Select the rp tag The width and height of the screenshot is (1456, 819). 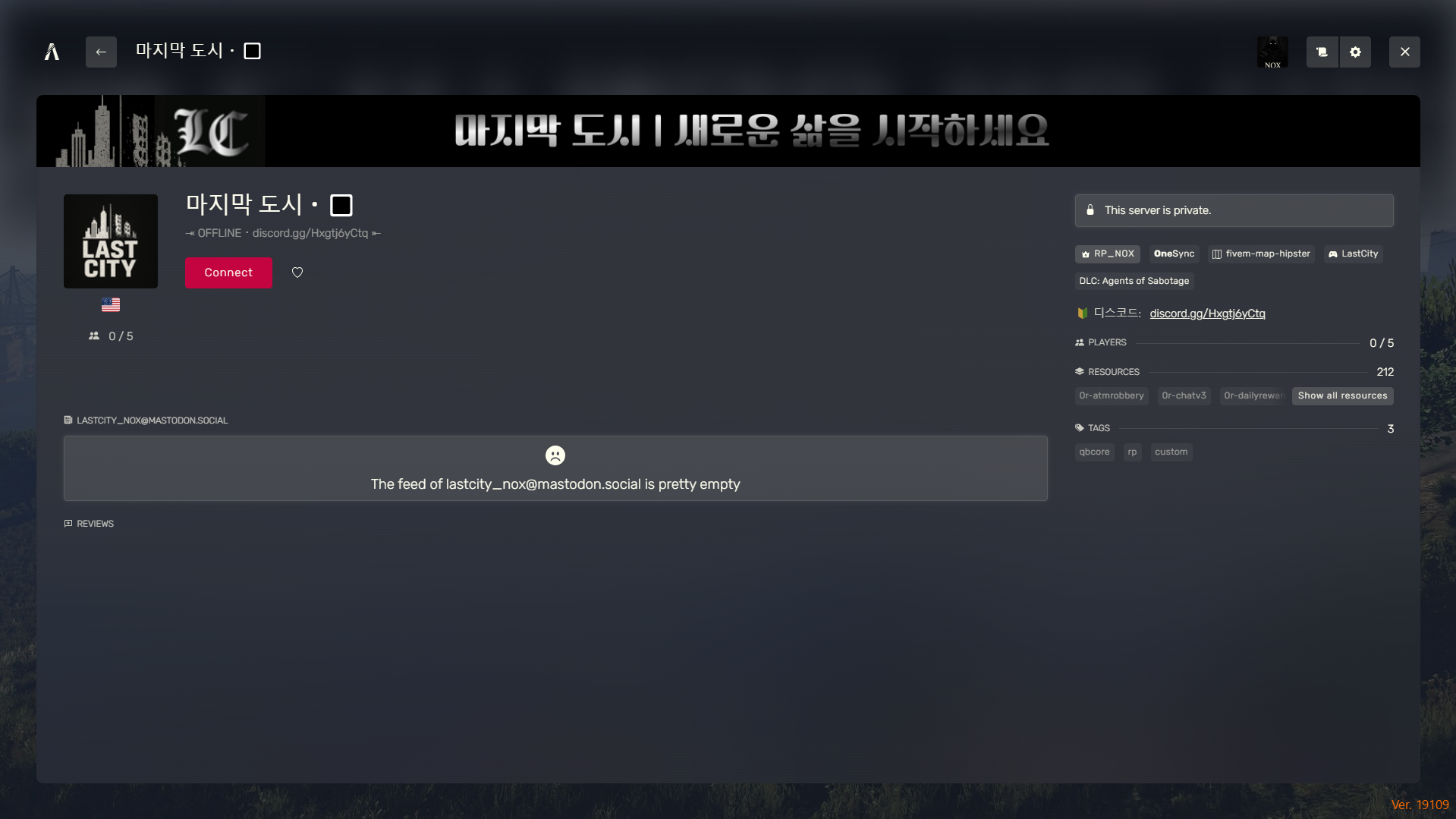(1132, 452)
